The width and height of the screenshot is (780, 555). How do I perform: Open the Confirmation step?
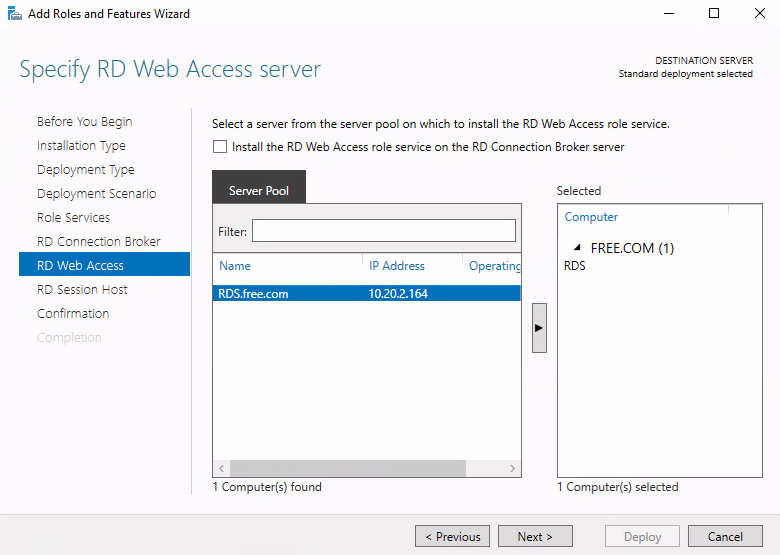point(73,313)
